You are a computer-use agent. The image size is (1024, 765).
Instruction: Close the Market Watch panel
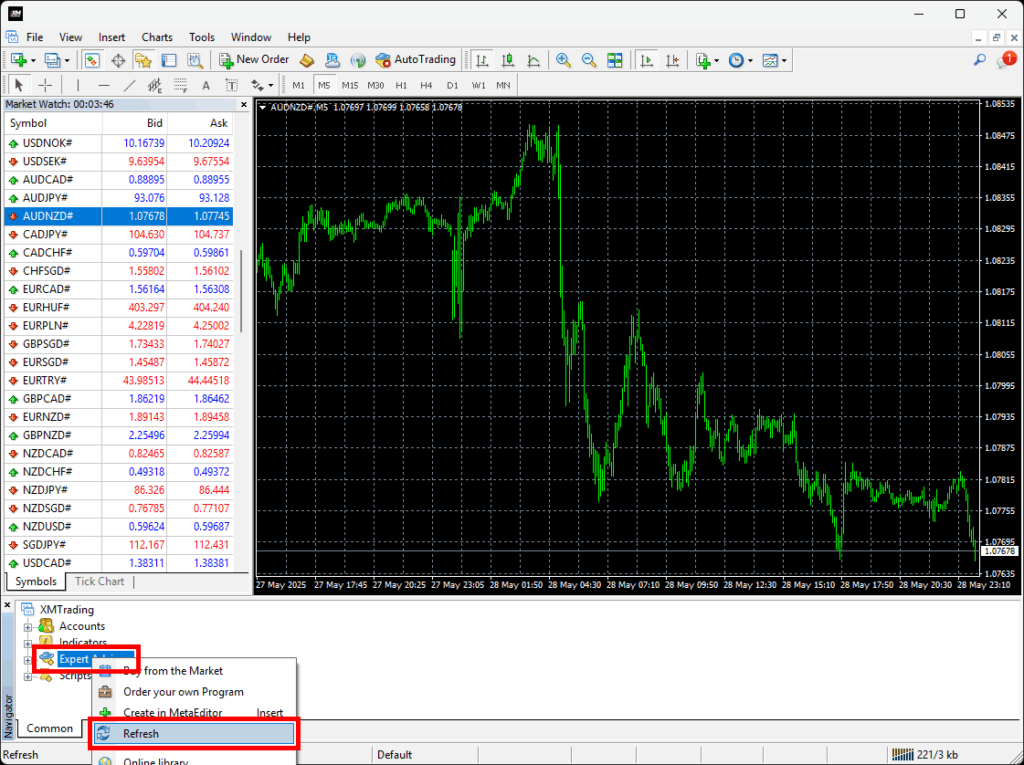pyautogui.click(x=244, y=105)
